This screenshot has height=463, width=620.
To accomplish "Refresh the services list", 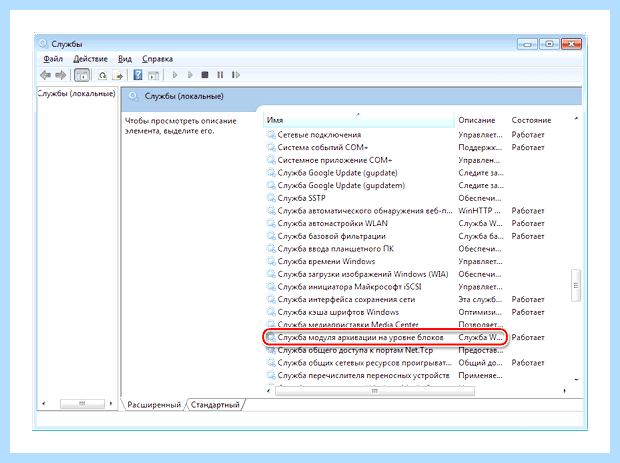I will [102, 75].
